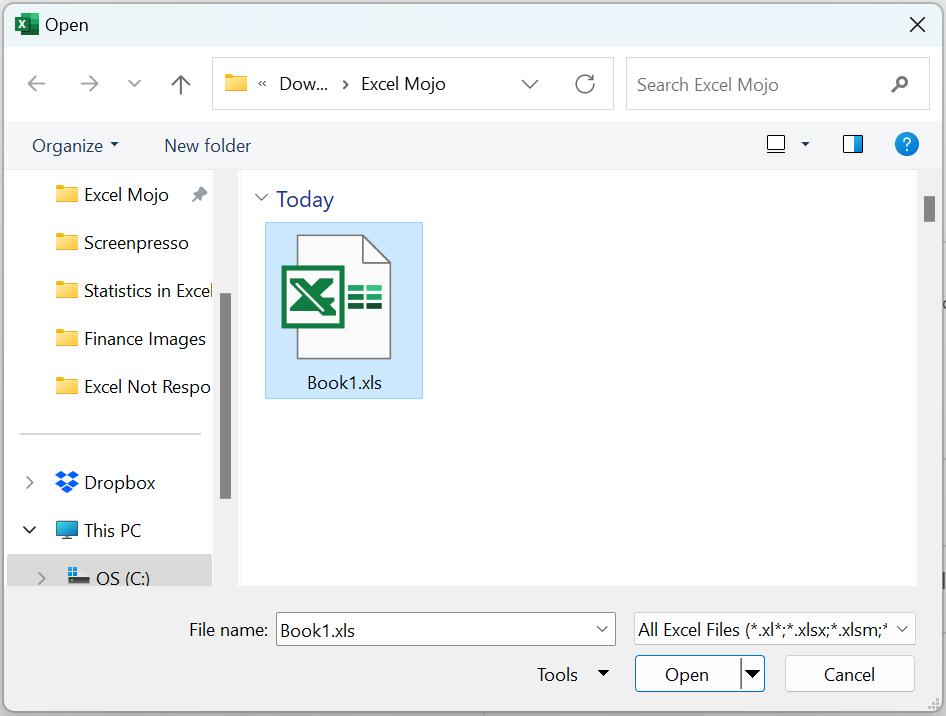Open the Finance Images folder

coord(130,339)
